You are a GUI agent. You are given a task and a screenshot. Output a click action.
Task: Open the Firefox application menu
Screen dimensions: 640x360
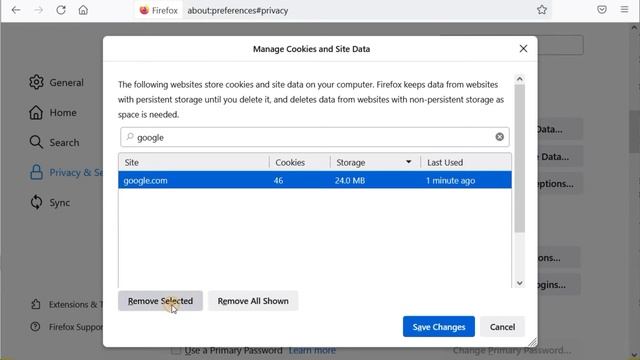point(624,9)
